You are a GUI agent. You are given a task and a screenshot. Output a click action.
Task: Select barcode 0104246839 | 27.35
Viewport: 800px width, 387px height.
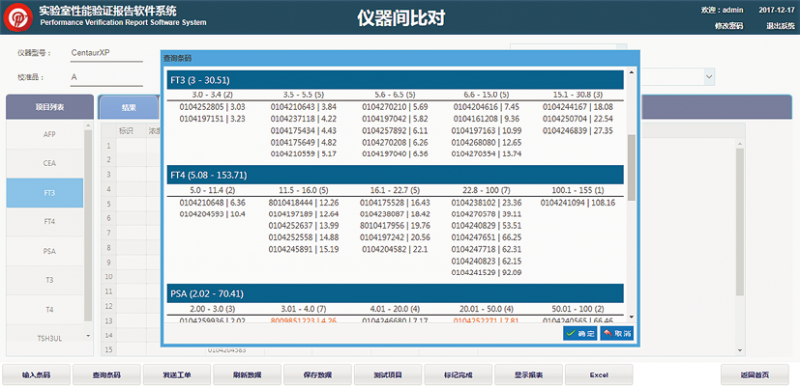click(578, 131)
